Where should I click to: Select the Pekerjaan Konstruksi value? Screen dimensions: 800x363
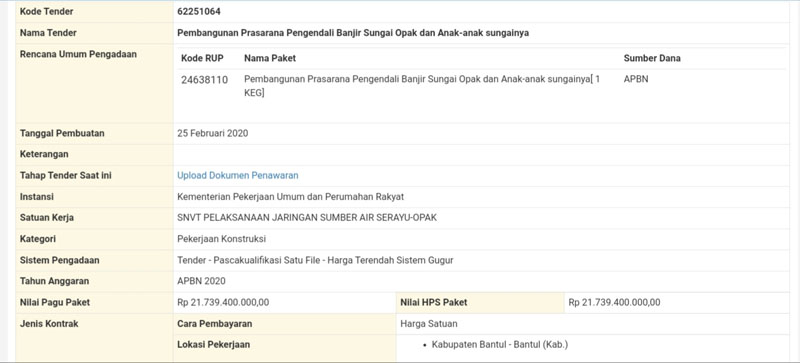221,239
